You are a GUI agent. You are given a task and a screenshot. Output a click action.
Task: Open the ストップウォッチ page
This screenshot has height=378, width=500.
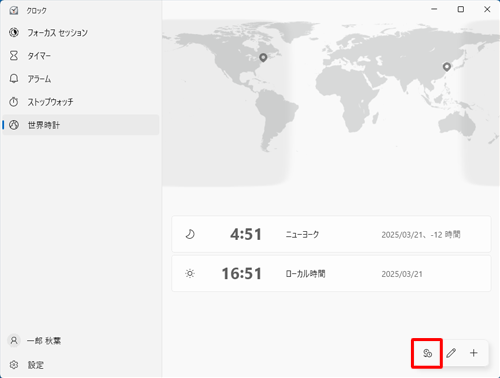(x=50, y=102)
